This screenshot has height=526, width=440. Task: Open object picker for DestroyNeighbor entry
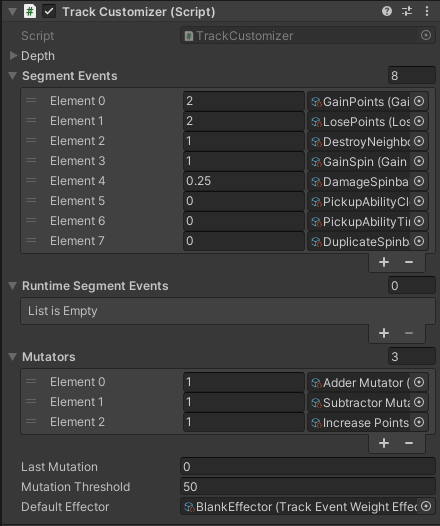click(x=419, y=141)
